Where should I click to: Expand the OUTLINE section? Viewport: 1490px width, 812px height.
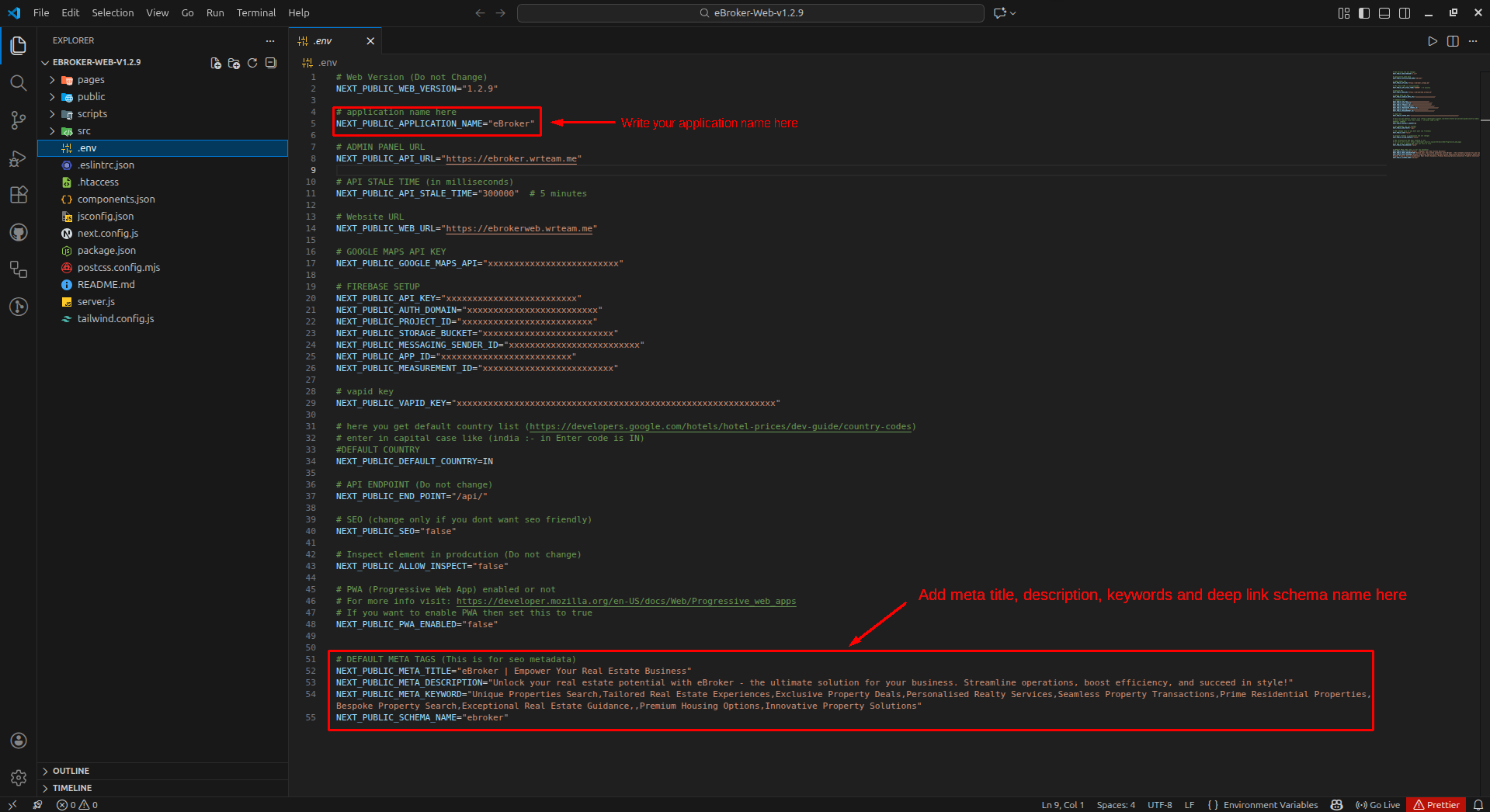click(71, 771)
